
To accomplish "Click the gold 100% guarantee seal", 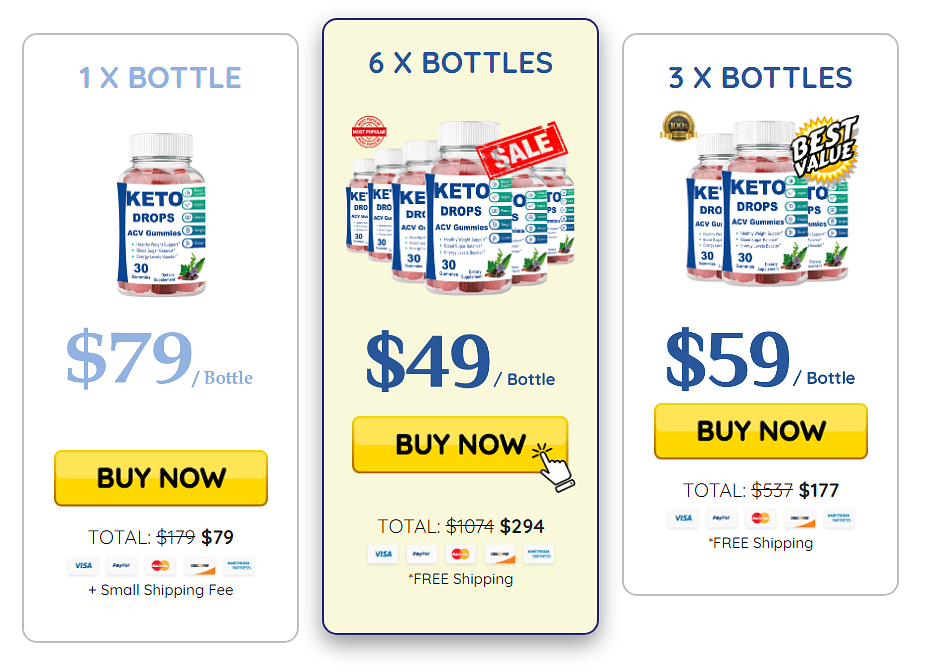I will tap(678, 126).
